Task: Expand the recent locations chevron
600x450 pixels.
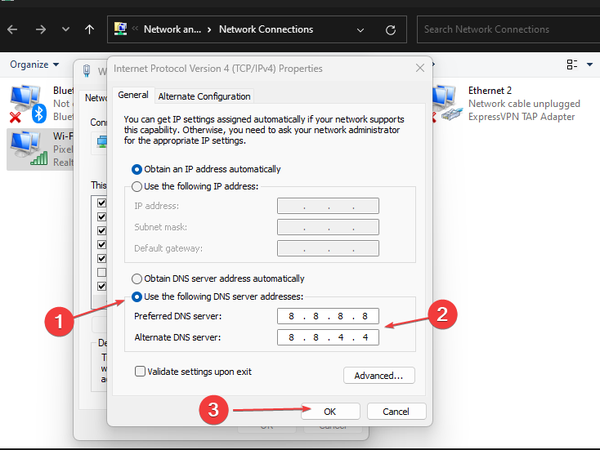Action: click(x=66, y=29)
